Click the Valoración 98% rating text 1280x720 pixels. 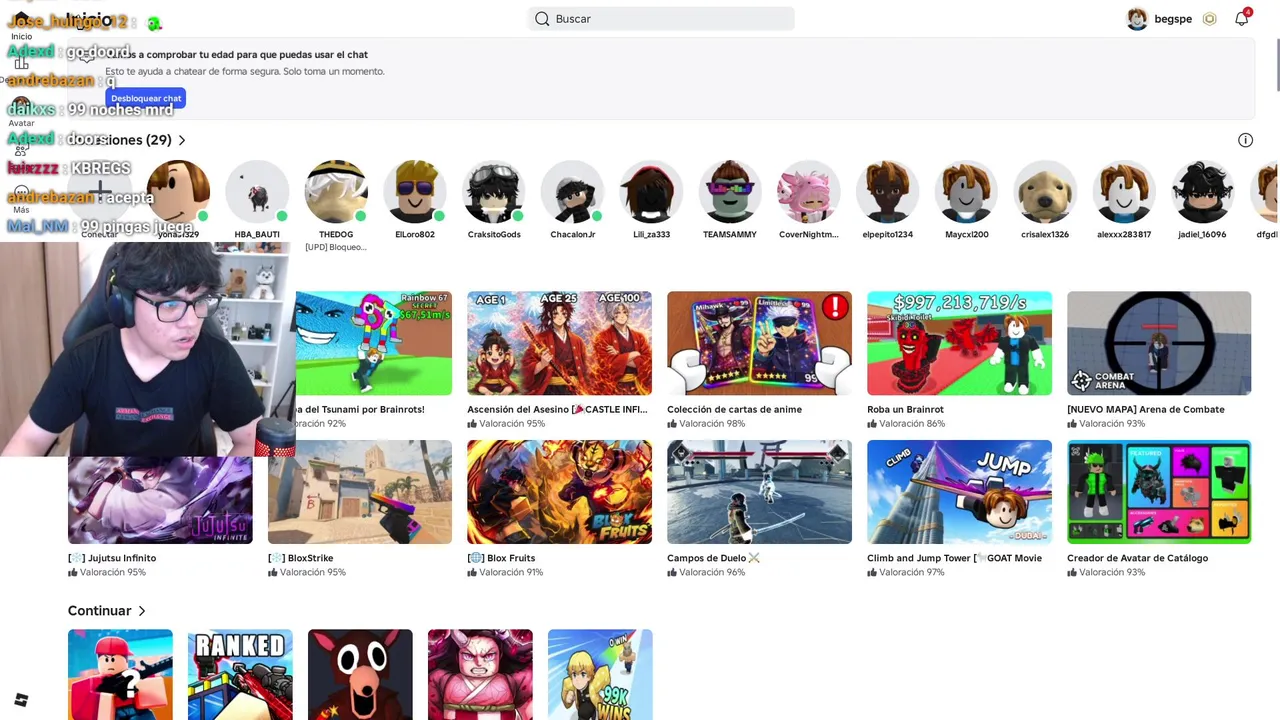click(x=712, y=424)
